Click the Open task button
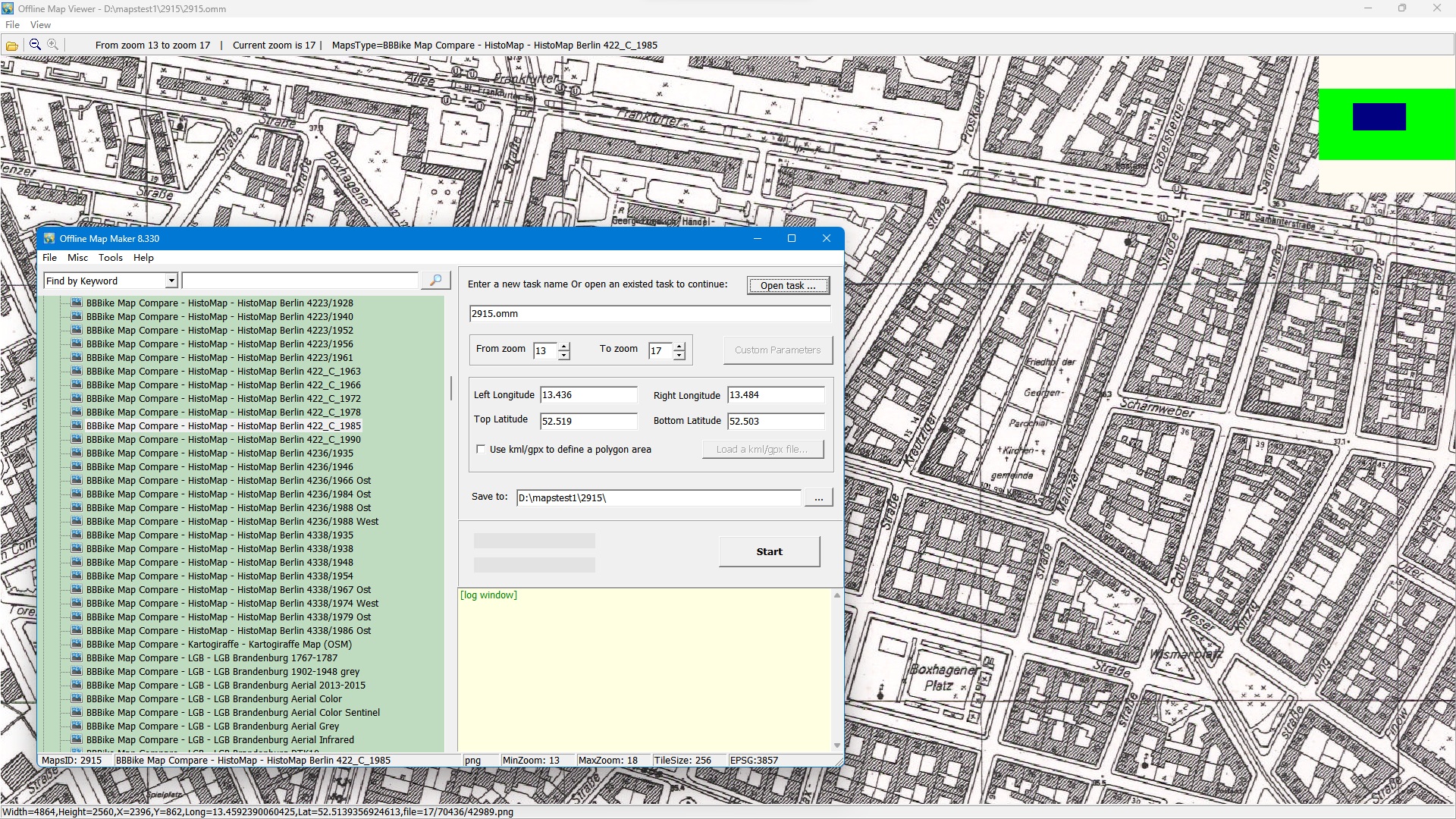Image resolution: width=1456 pixels, height=819 pixels. pos(788,285)
